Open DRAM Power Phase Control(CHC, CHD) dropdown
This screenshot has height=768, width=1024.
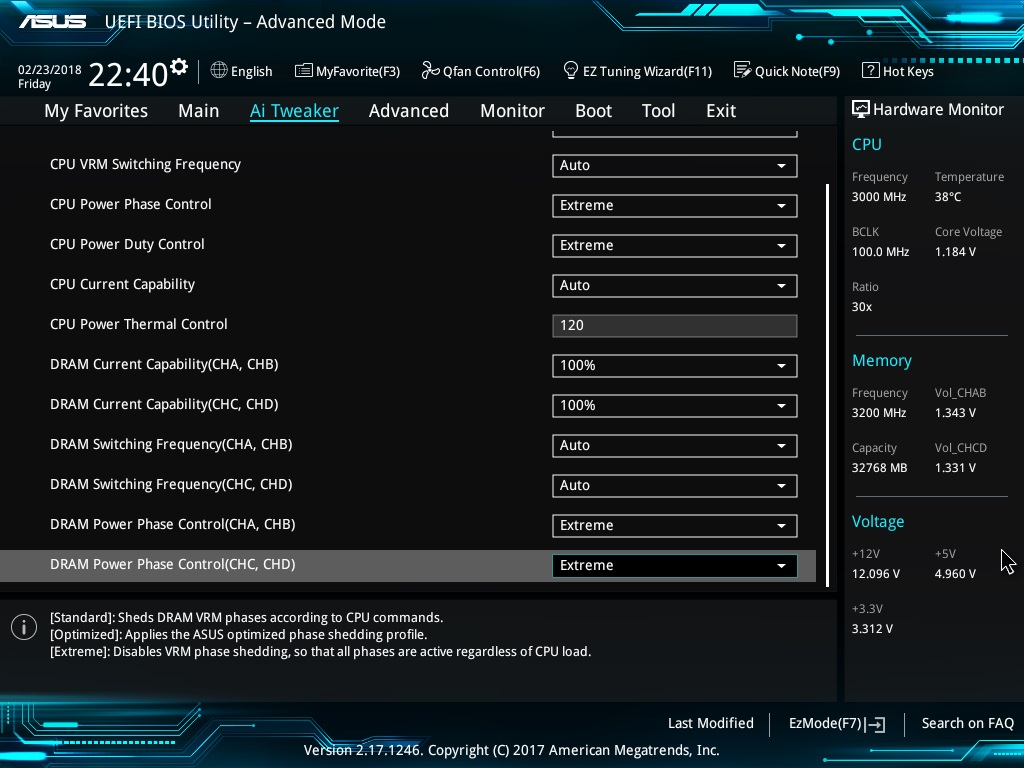(x=675, y=566)
